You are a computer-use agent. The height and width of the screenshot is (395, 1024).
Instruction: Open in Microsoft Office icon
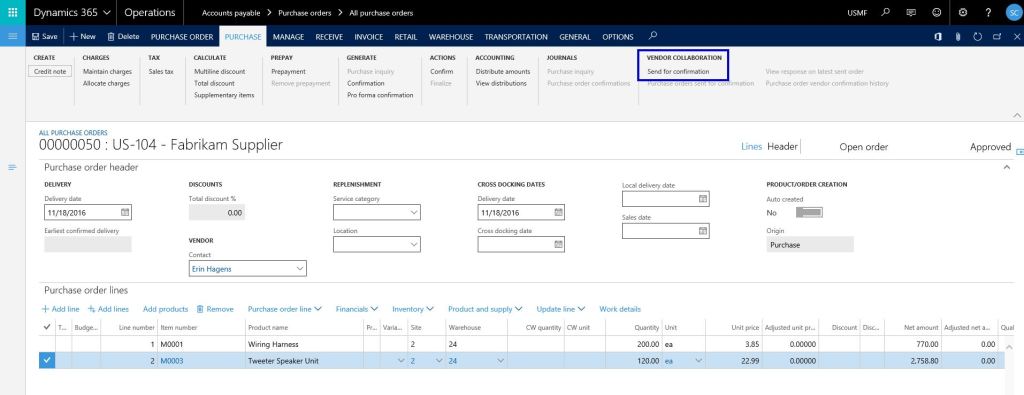tap(938, 37)
